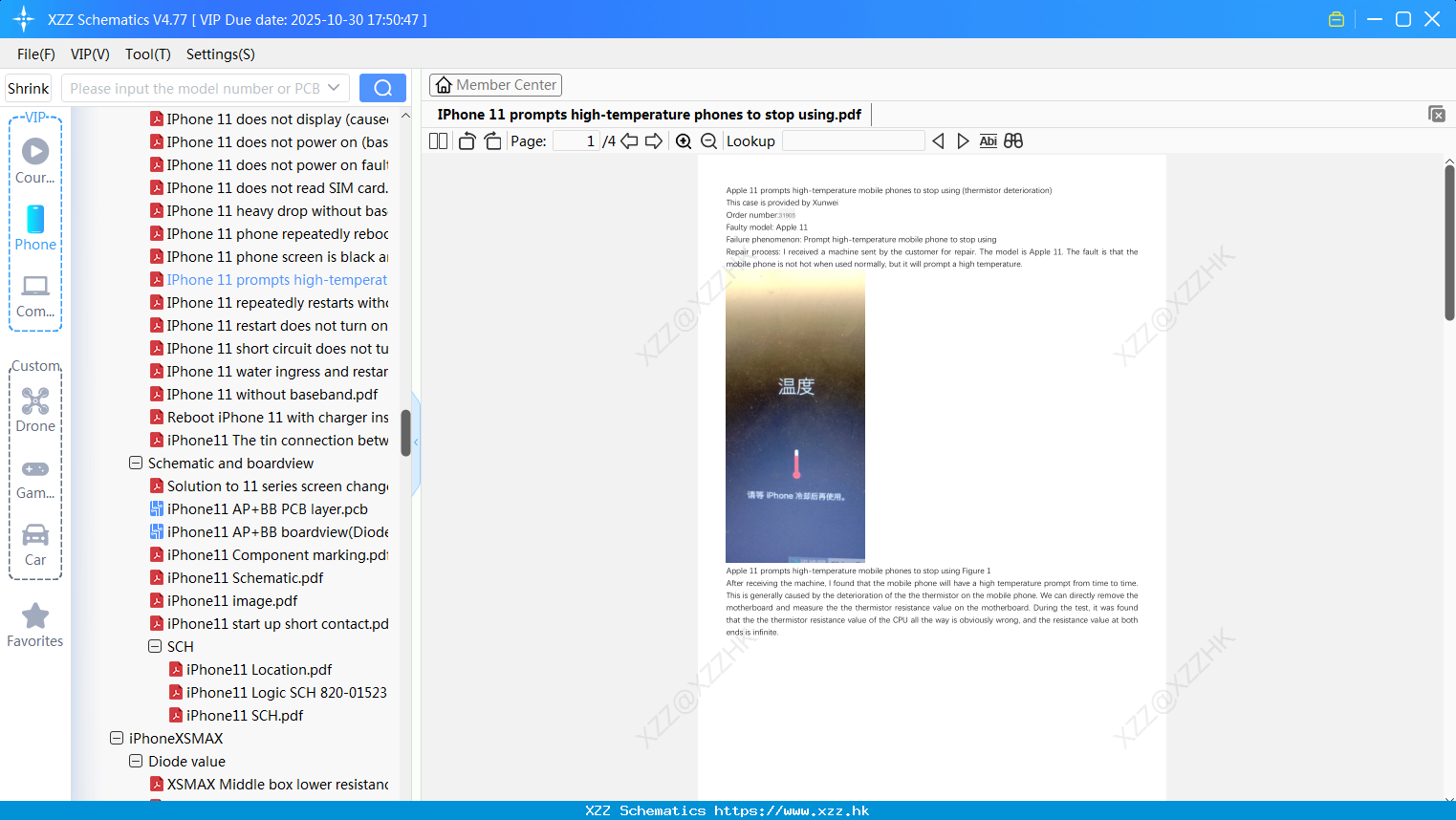
Task: Click the binoculars search icon
Action: [1013, 141]
